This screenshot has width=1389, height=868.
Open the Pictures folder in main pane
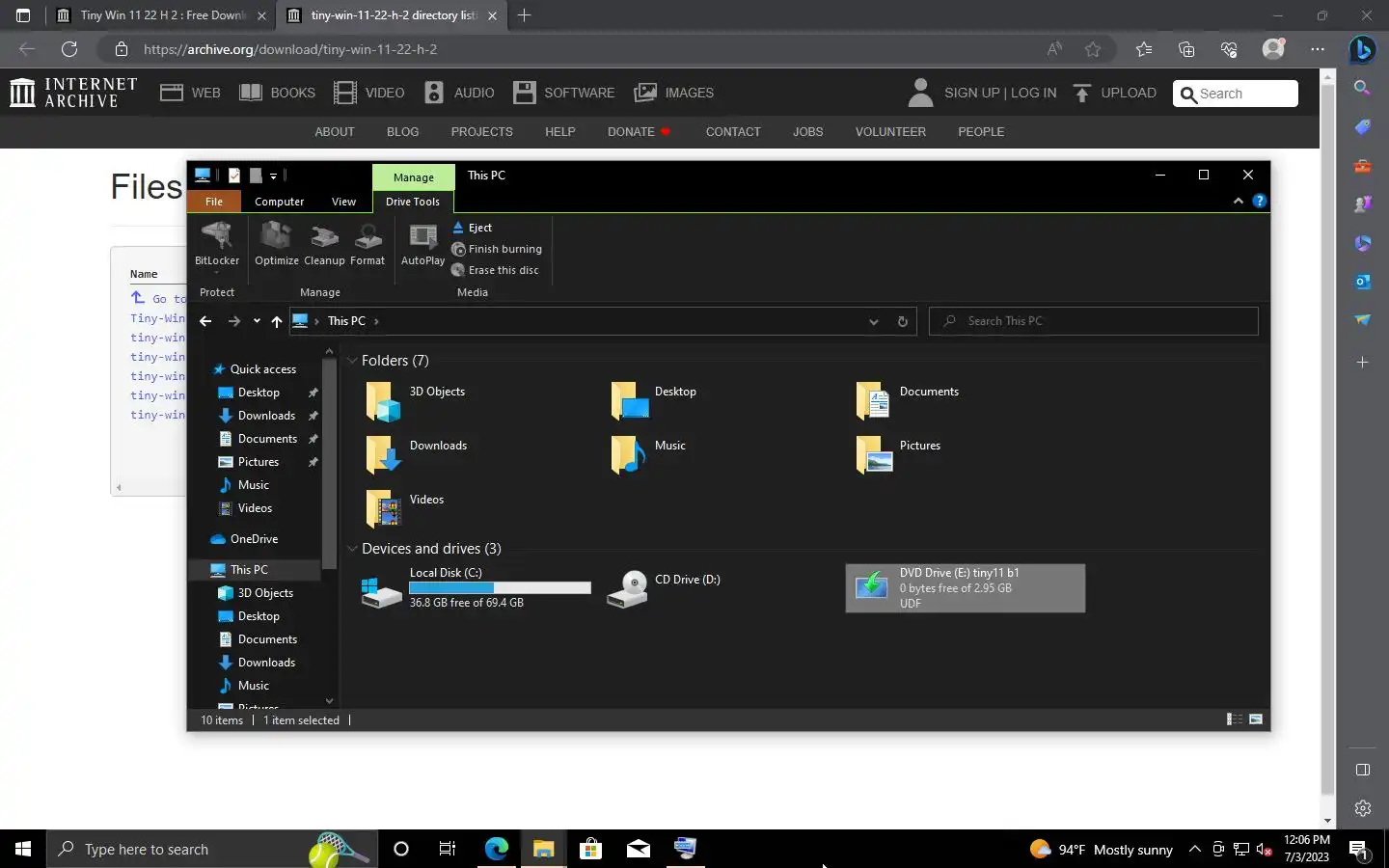897,454
